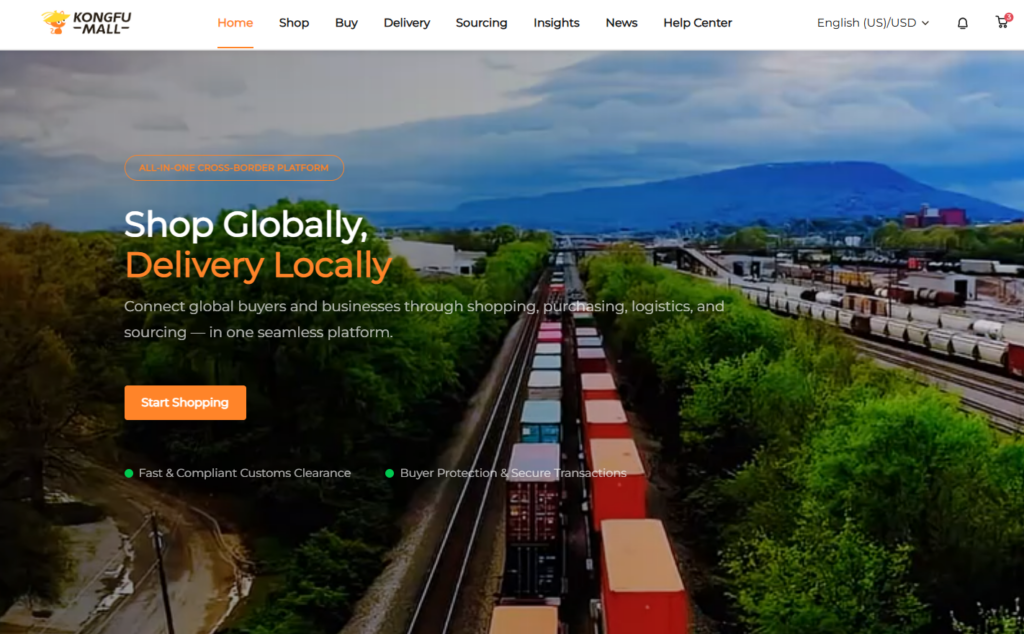Click the green dot beside Customs Clearance
Screen dimensions: 1024x634
click(x=129, y=473)
